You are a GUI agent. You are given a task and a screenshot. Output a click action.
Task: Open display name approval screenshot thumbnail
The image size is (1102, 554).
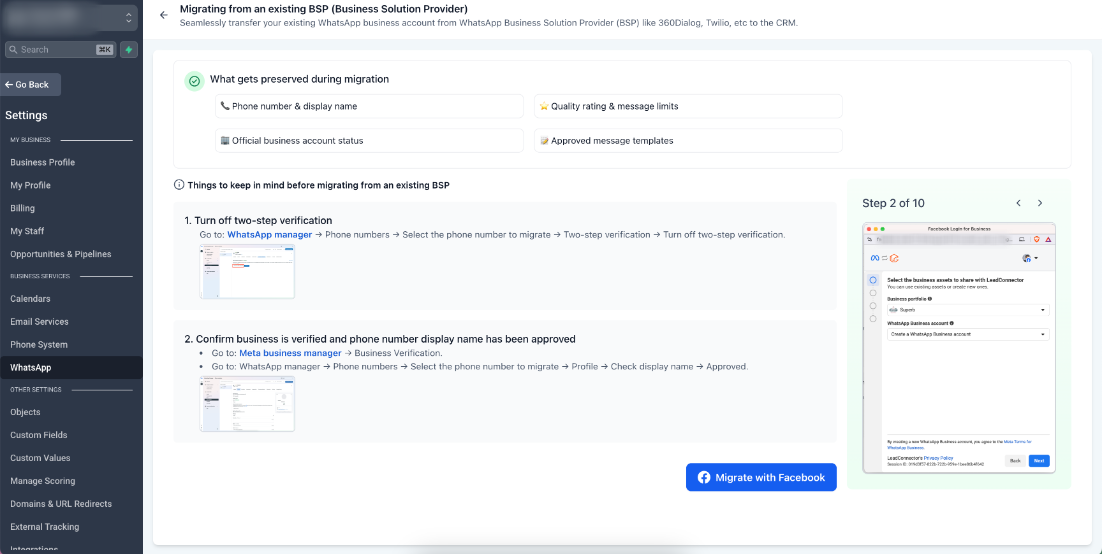tap(247, 404)
